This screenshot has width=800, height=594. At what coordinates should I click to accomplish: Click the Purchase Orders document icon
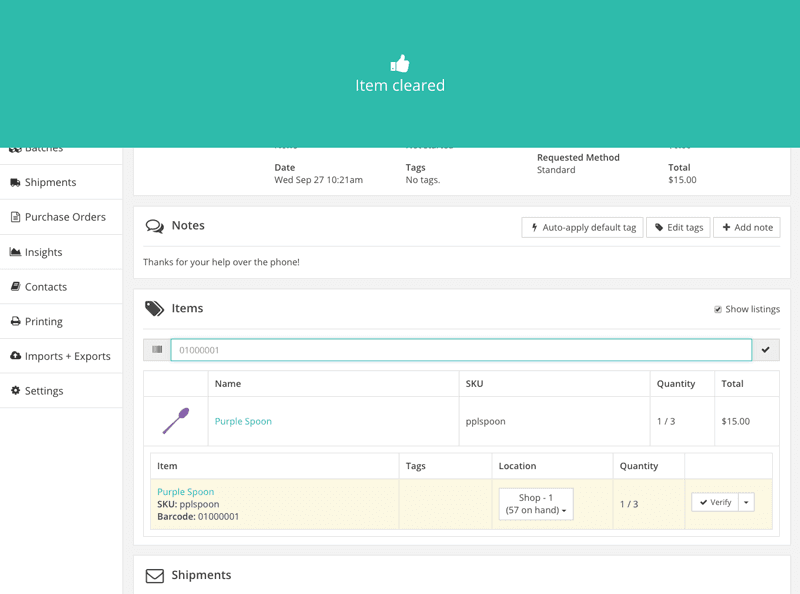pyautogui.click(x=15, y=217)
